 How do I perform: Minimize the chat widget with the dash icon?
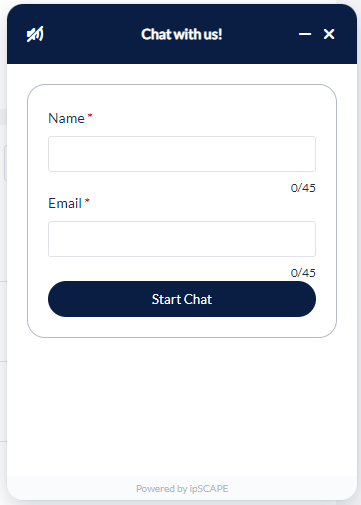[x=305, y=34]
